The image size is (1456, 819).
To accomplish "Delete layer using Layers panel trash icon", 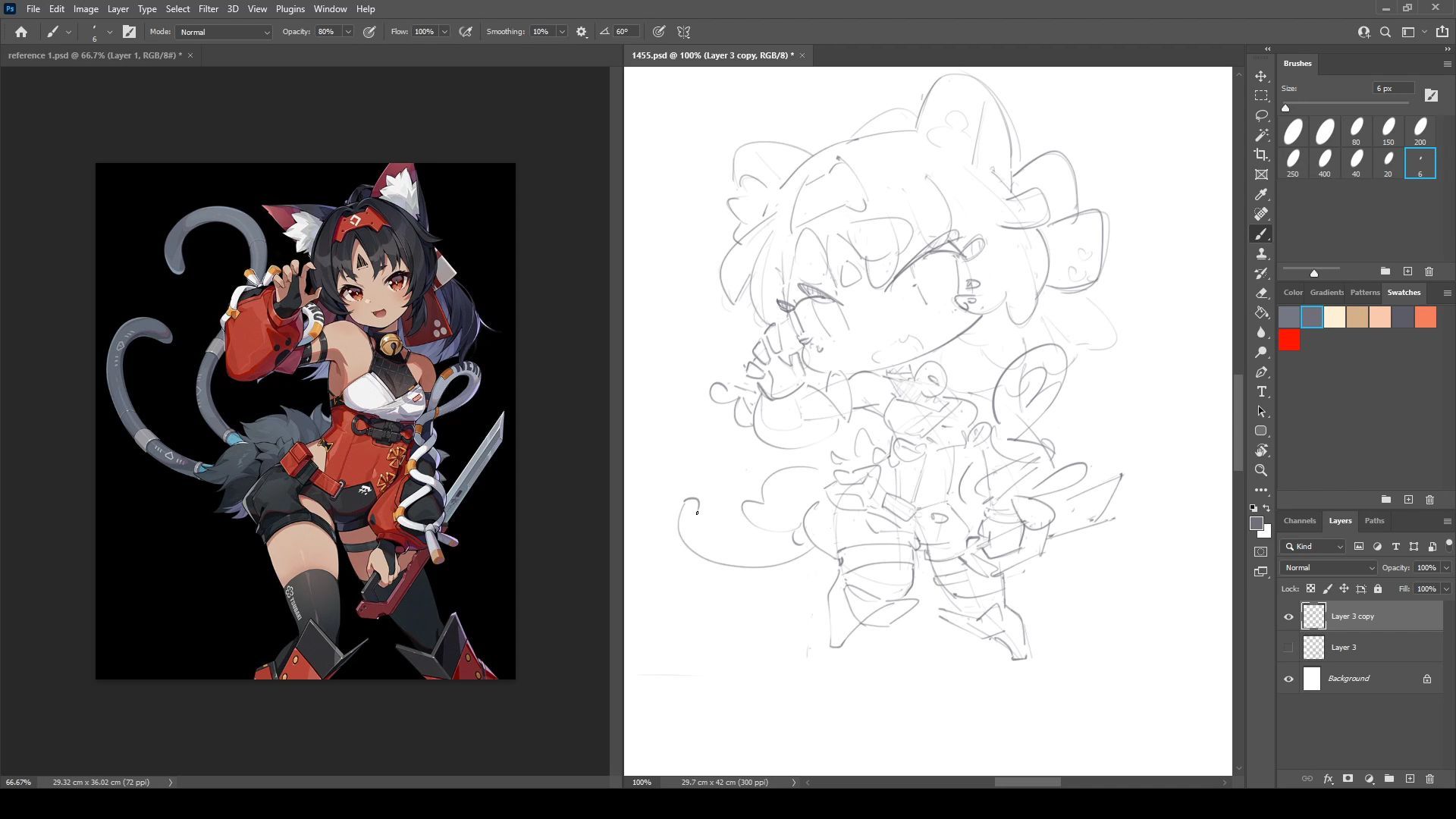I will pyautogui.click(x=1429, y=779).
